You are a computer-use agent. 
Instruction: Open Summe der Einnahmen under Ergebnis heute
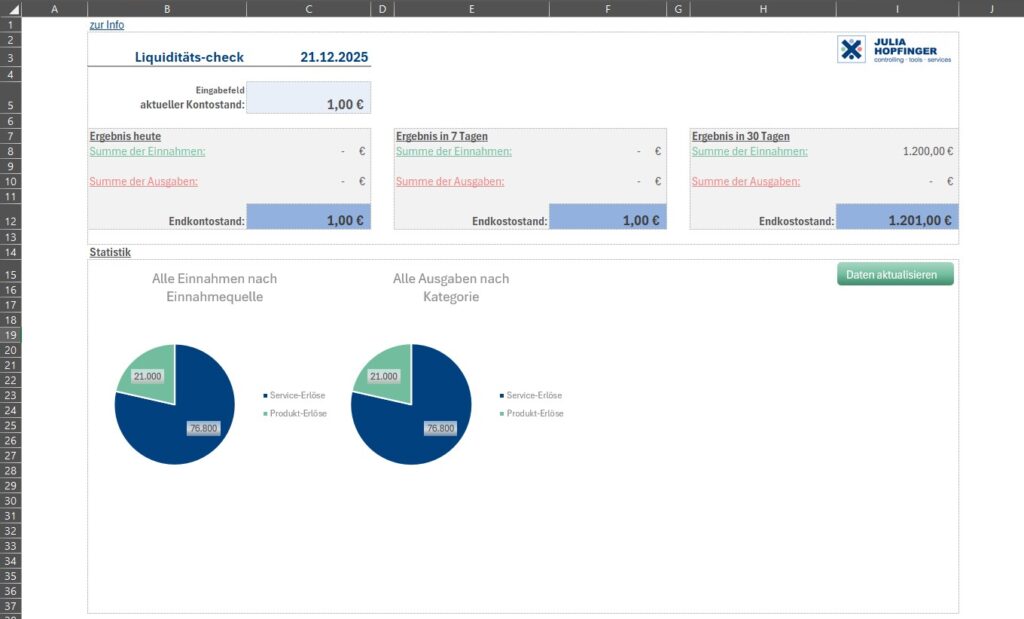click(x=147, y=151)
